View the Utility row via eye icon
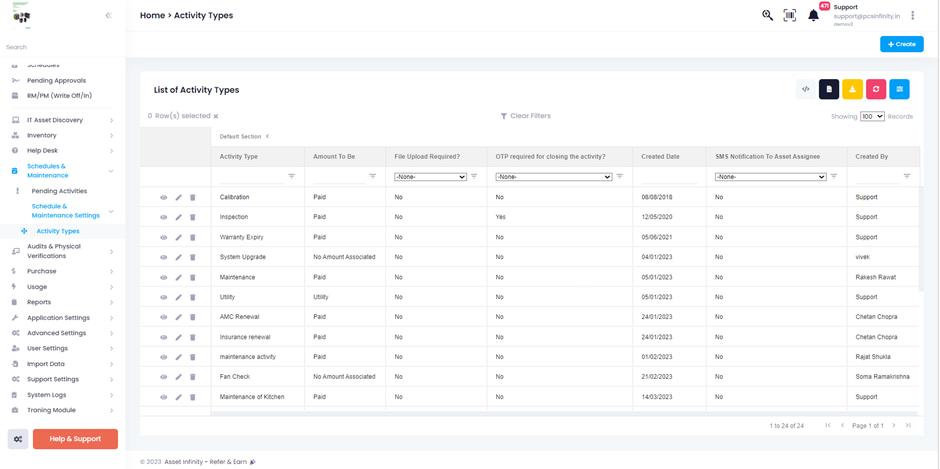 pos(164,297)
